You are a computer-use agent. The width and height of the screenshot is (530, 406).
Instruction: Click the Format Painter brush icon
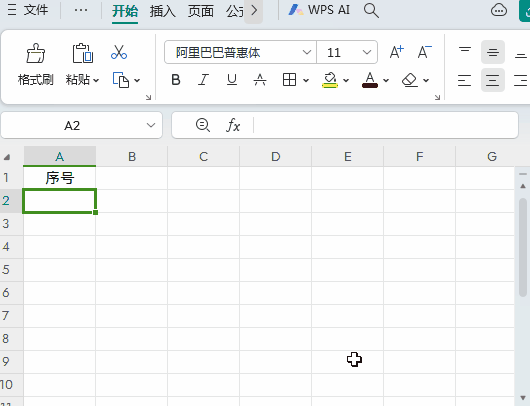coord(35,53)
